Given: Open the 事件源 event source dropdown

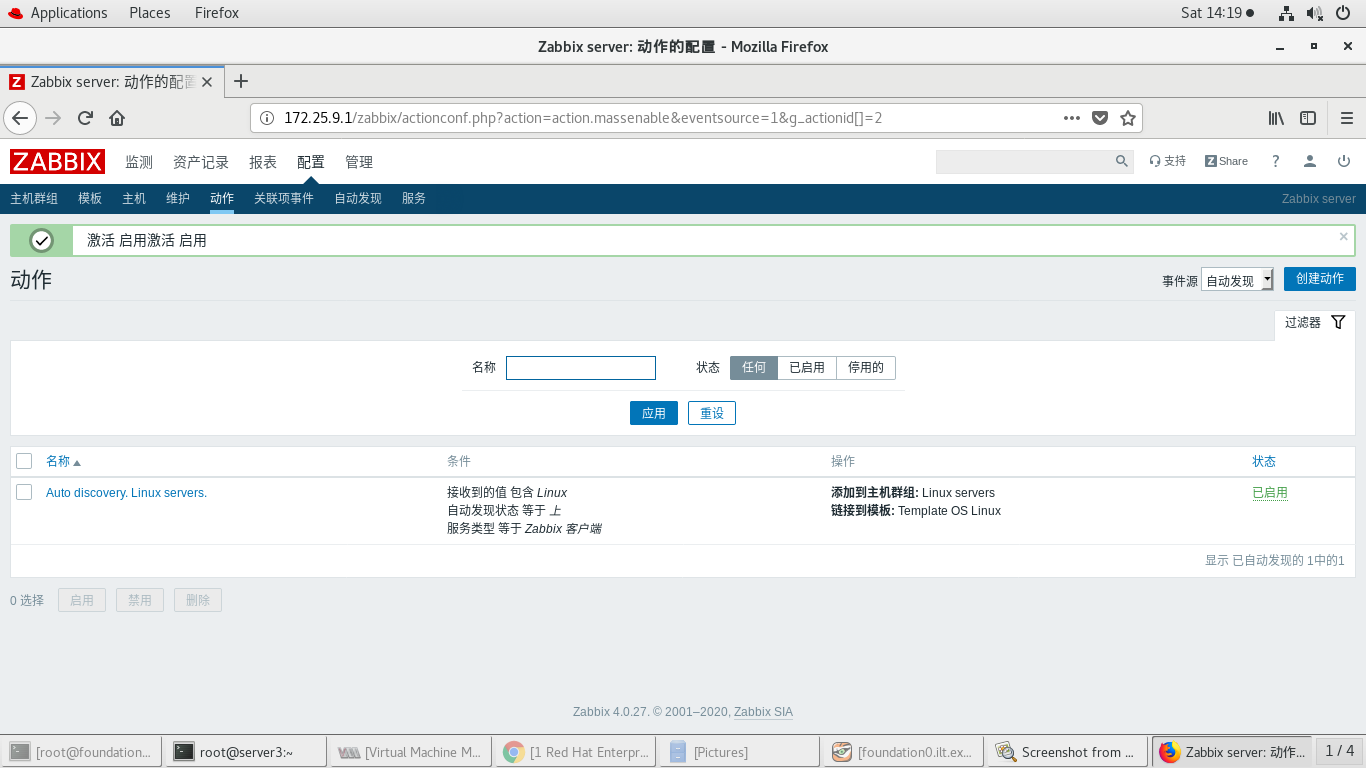Looking at the screenshot, I should (1237, 279).
